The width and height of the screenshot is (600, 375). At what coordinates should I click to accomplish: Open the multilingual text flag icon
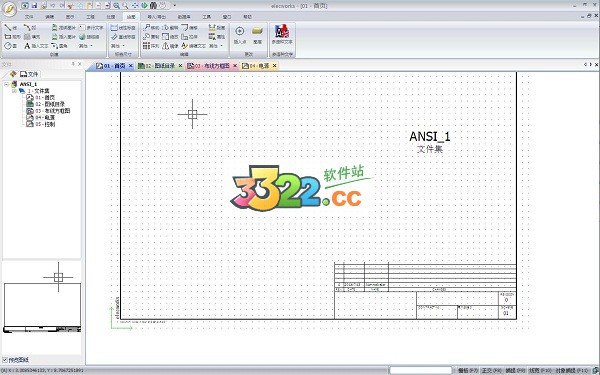tap(282, 31)
